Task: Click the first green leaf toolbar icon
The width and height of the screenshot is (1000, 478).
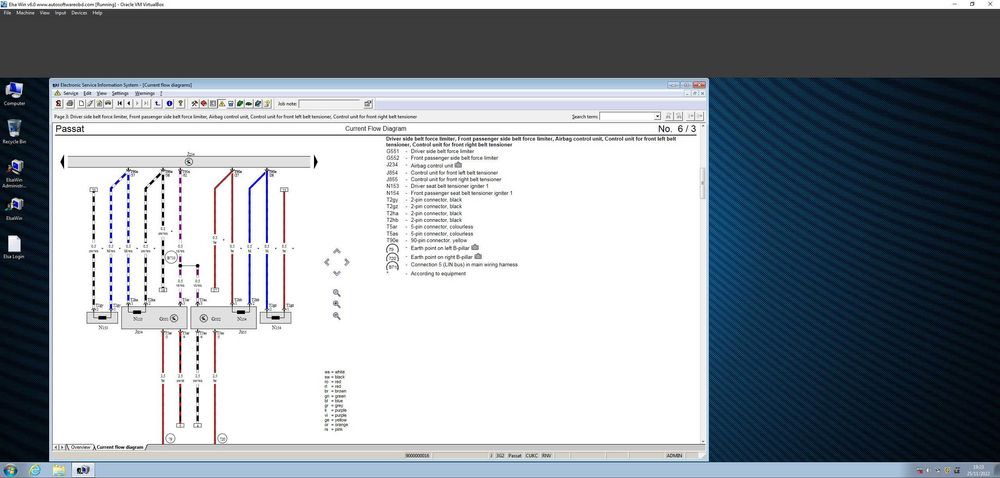Action: (x=239, y=103)
